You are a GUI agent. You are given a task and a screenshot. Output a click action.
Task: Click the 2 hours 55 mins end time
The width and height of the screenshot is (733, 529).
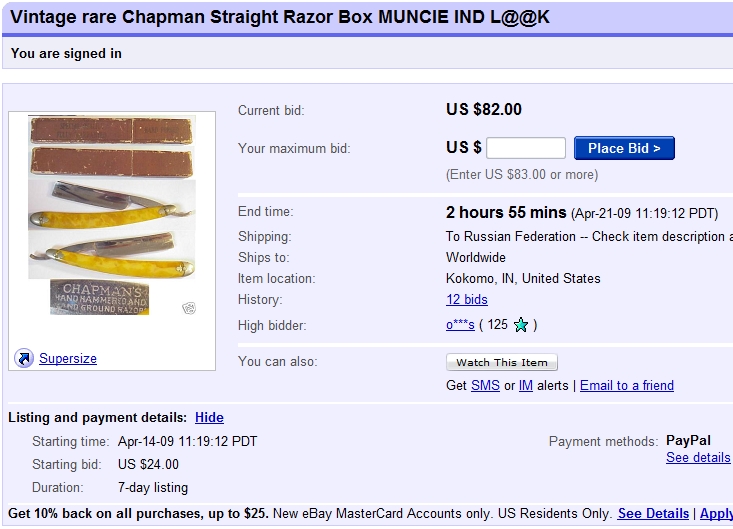click(505, 212)
